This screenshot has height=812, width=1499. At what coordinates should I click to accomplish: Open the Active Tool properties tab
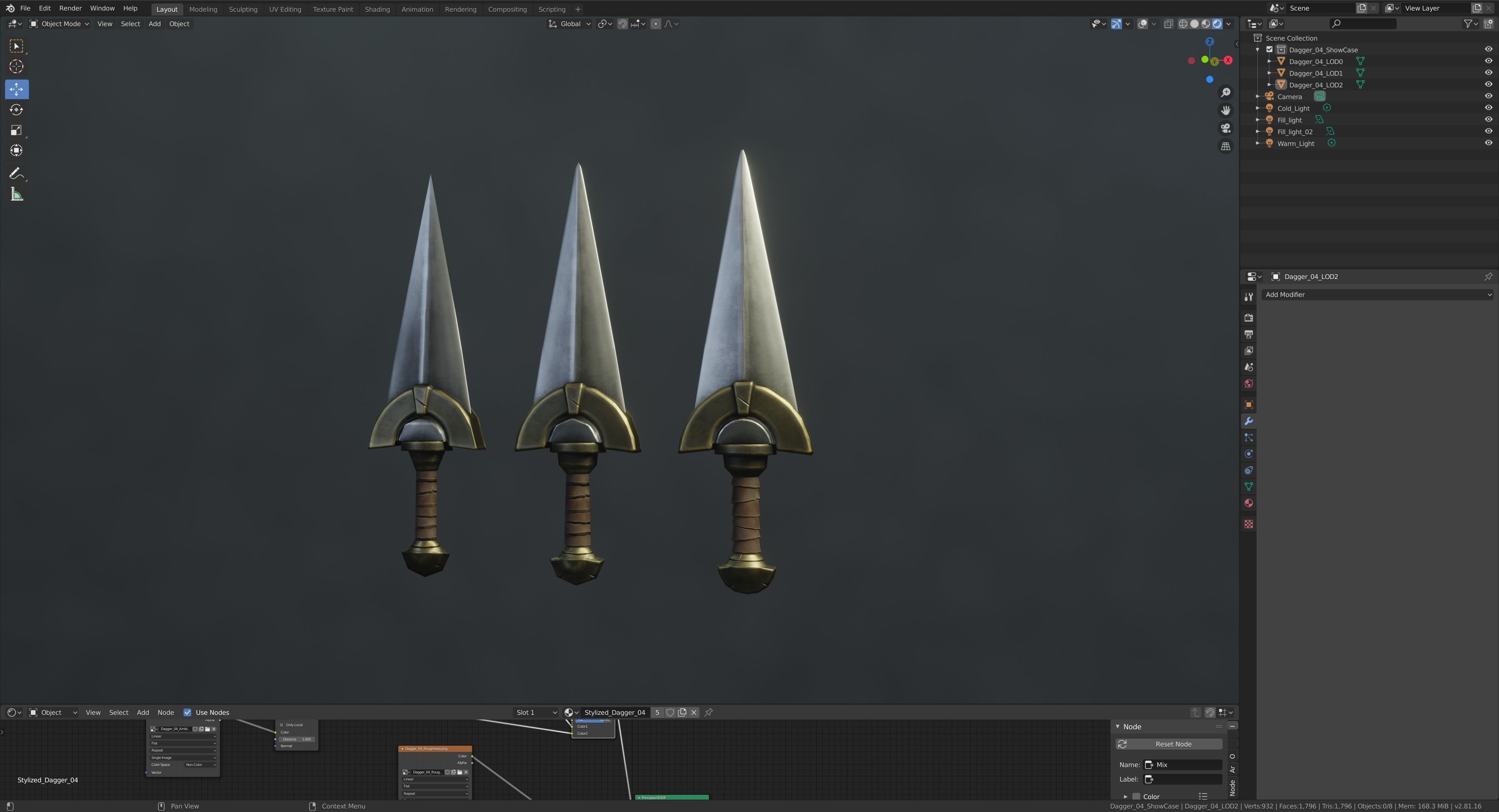point(1248,297)
